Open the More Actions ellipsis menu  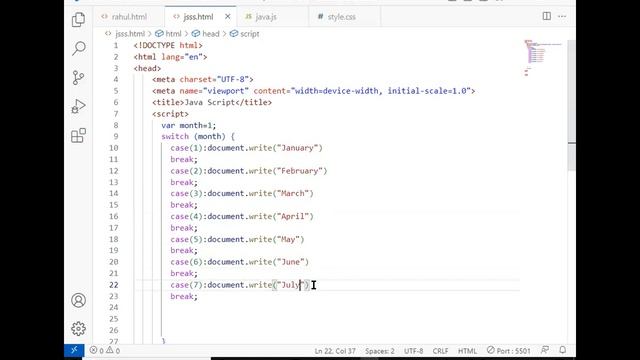[562, 16]
